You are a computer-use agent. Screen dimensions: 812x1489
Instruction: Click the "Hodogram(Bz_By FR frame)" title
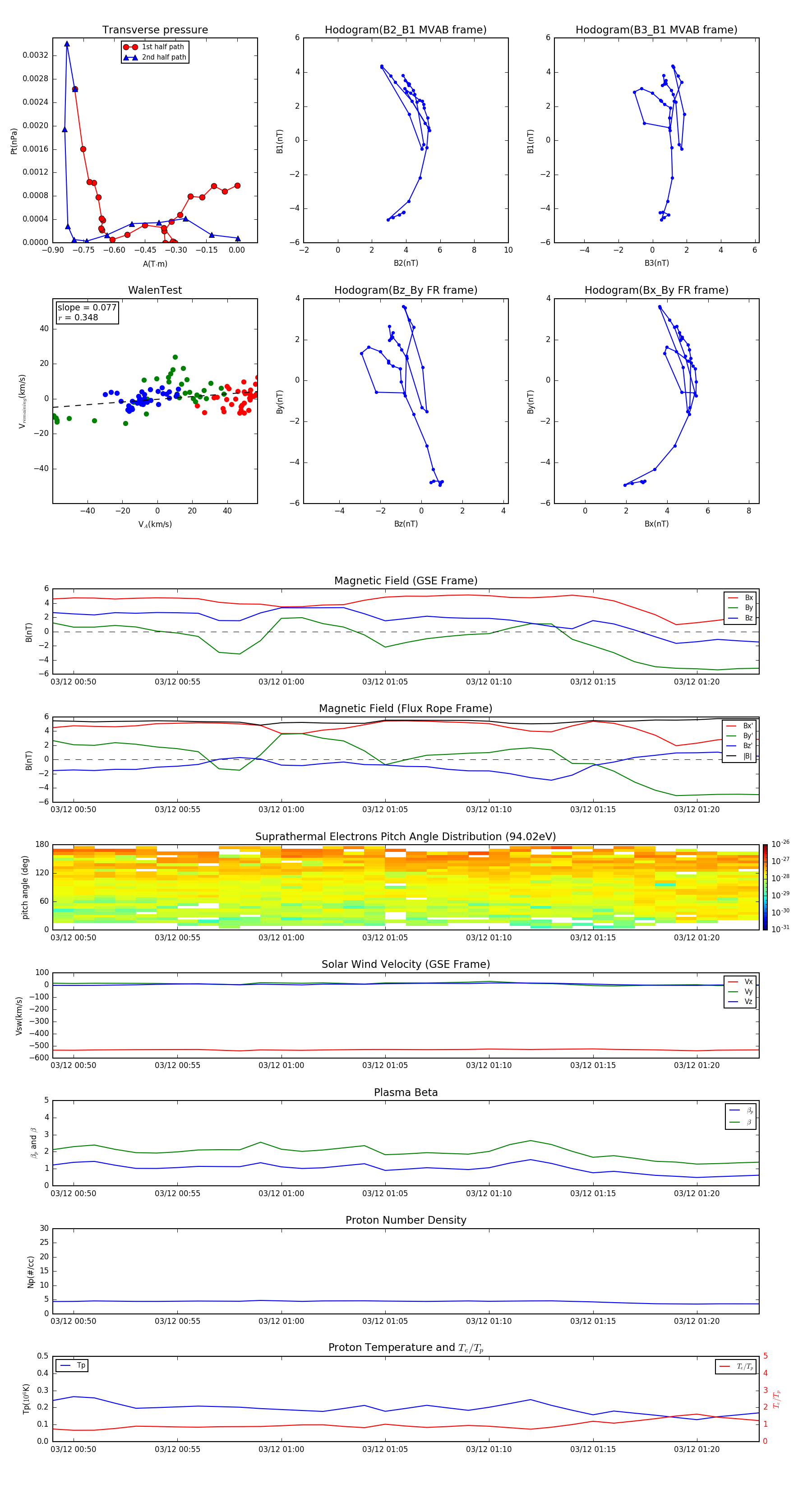coord(406,290)
